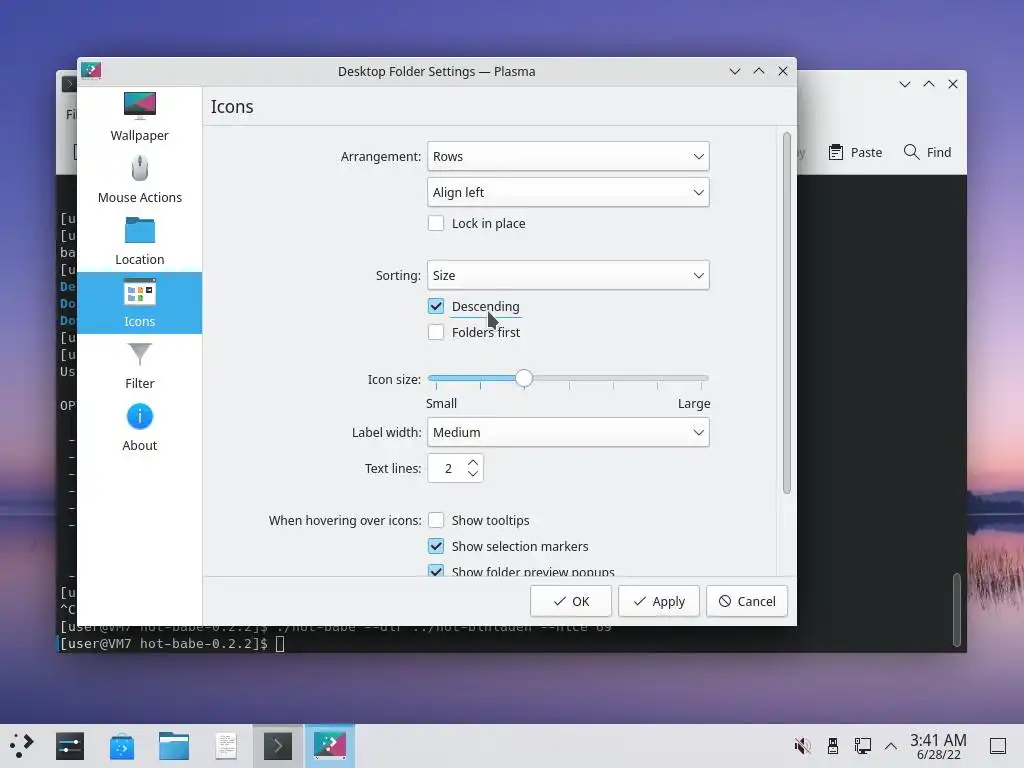The image size is (1024, 768).
Task: Click the Konsole window scrollbar
Action: pyautogui.click(x=957, y=610)
